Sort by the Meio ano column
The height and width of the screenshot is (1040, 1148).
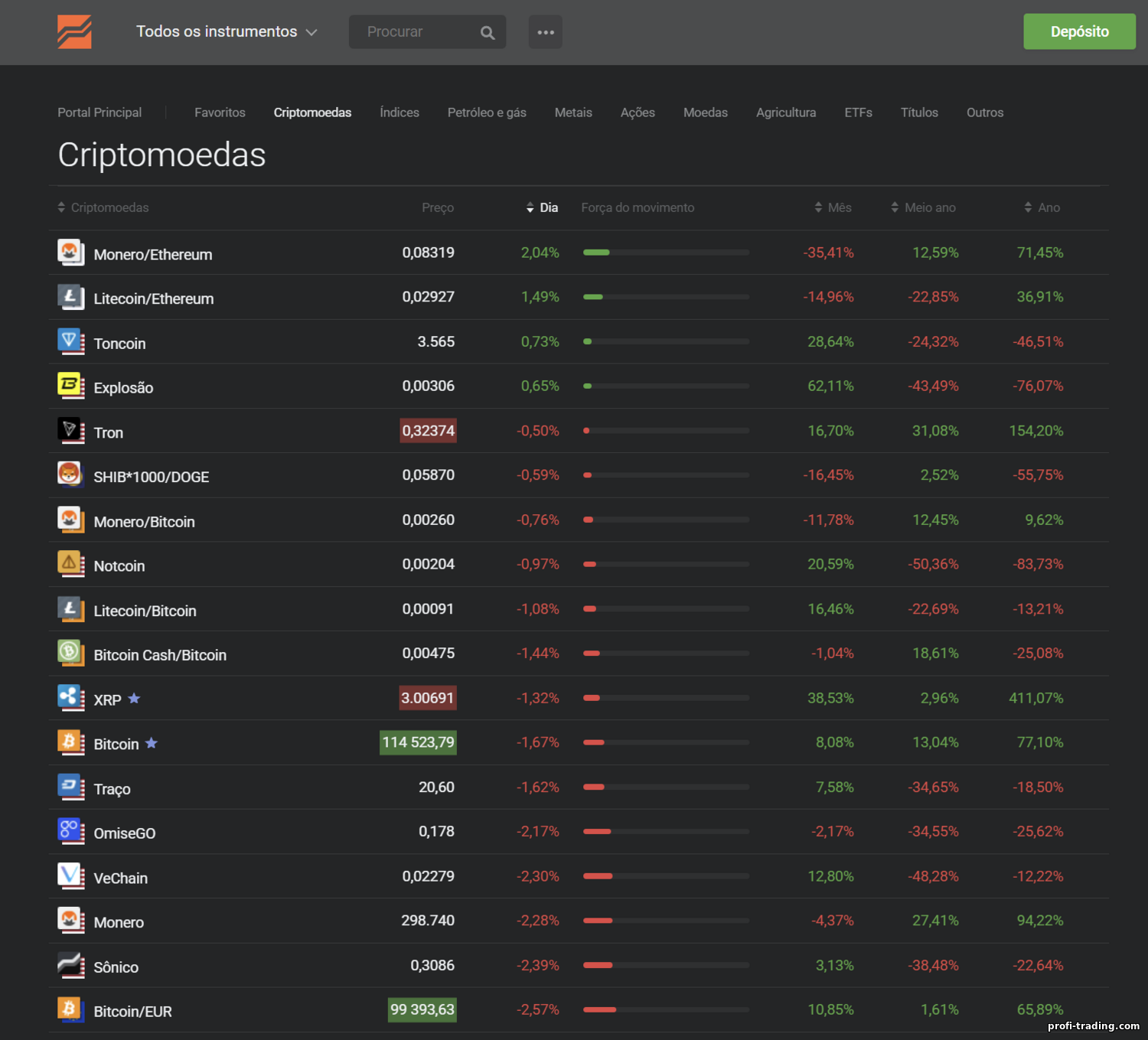[x=923, y=207]
